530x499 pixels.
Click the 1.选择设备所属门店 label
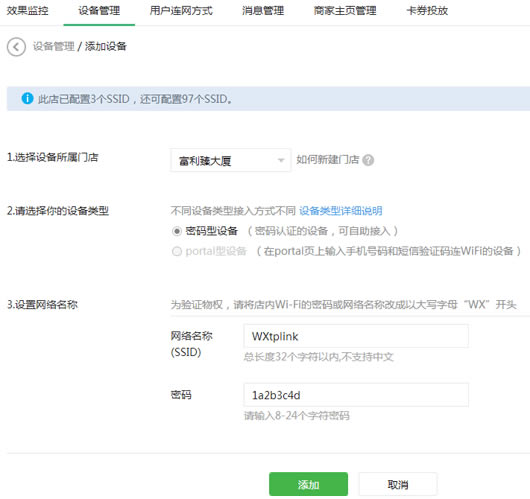[x=53, y=157]
